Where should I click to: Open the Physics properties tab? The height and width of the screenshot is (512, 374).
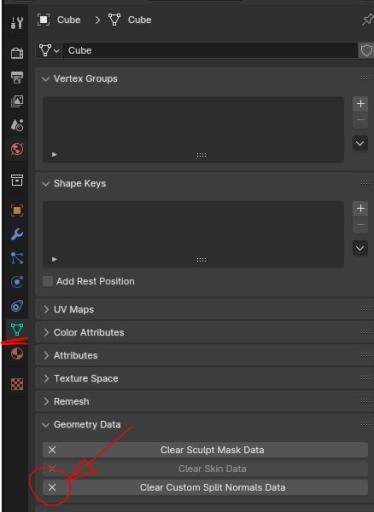tap(17, 282)
